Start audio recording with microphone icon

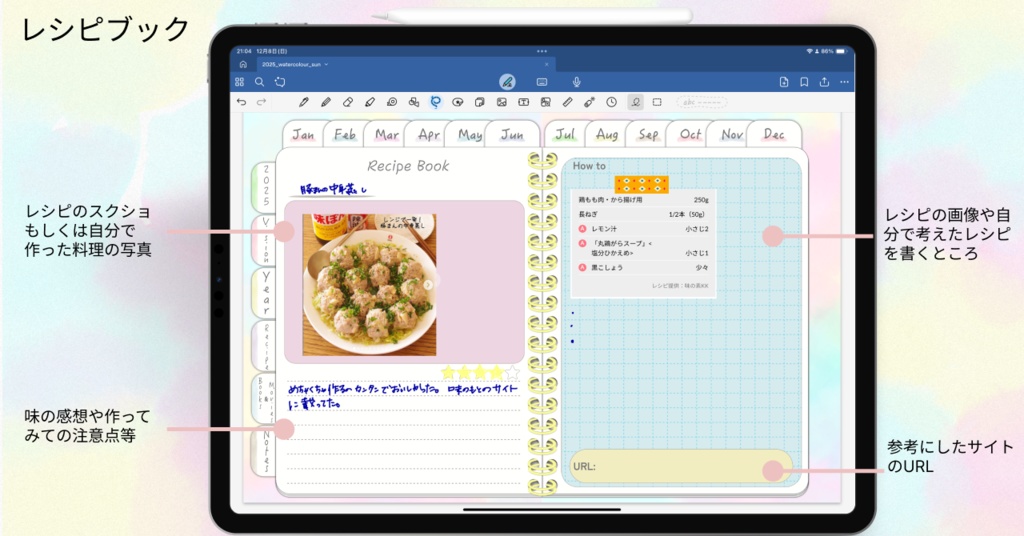pyautogui.click(x=577, y=82)
